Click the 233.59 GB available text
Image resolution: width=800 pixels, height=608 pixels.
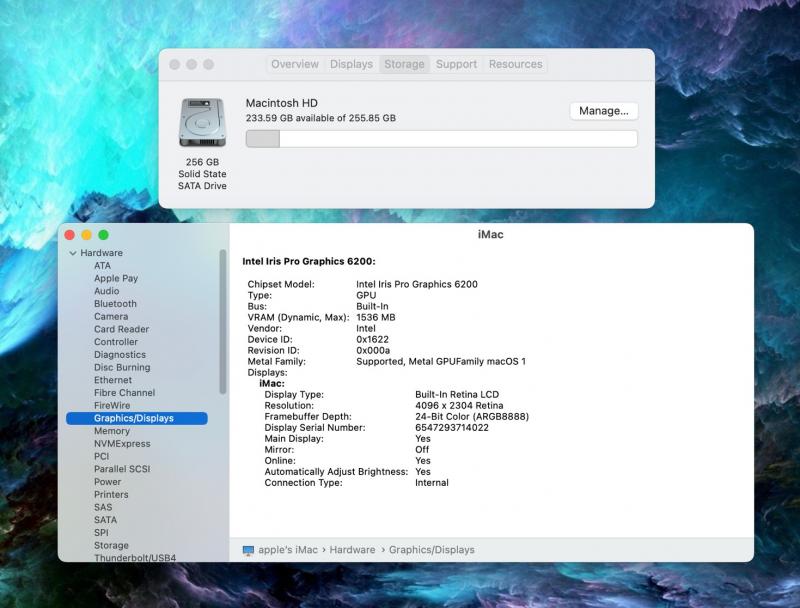tap(320, 118)
